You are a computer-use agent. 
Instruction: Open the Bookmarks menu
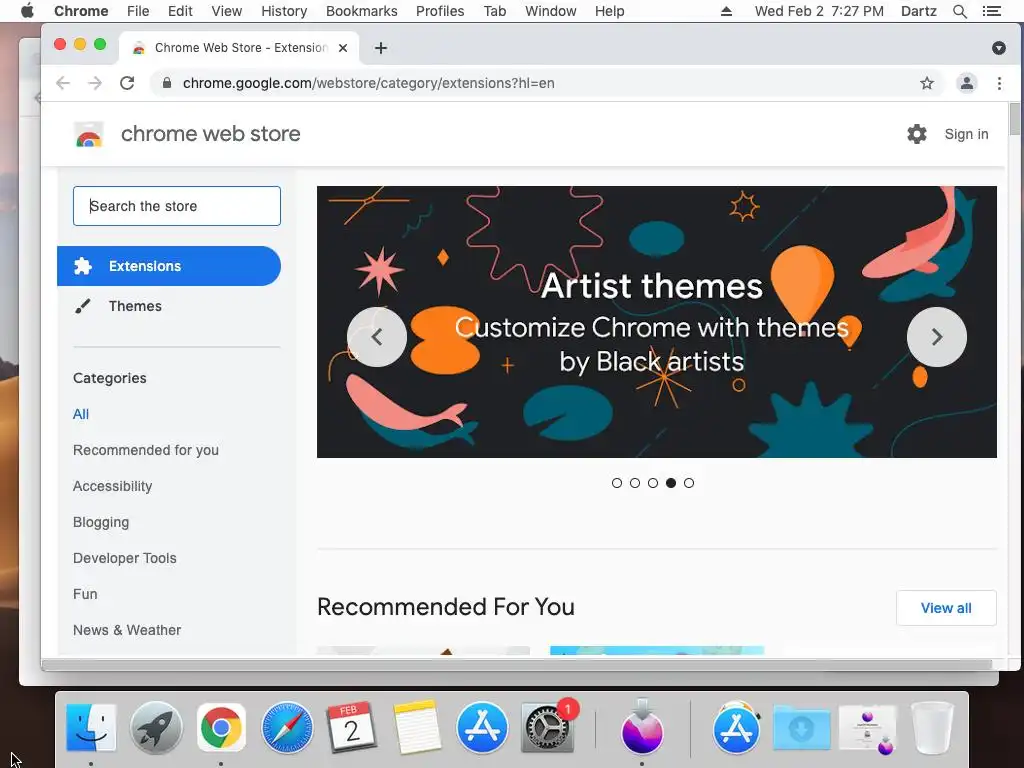click(362, 11)
